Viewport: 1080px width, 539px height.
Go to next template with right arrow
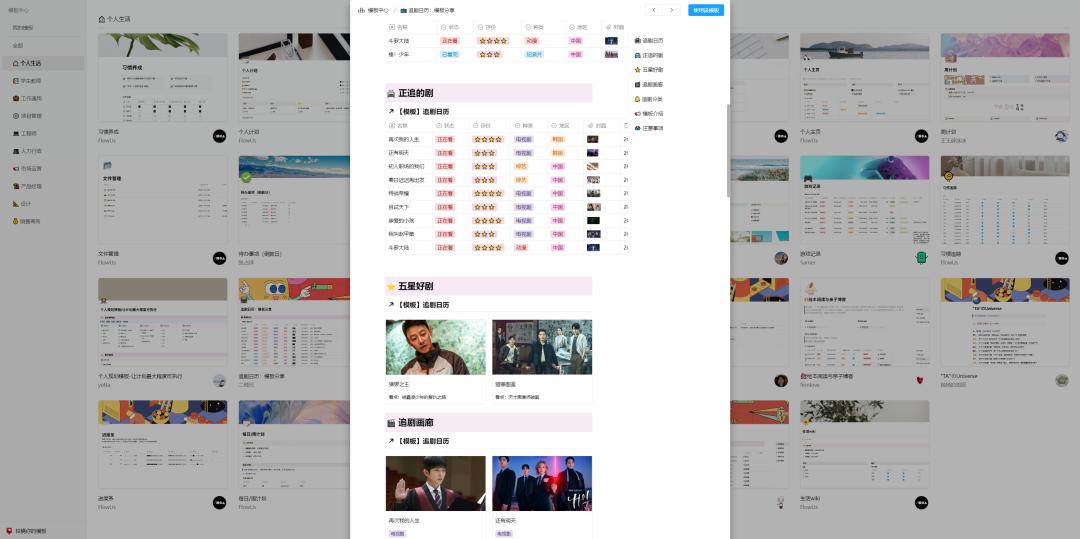[672, 10]
